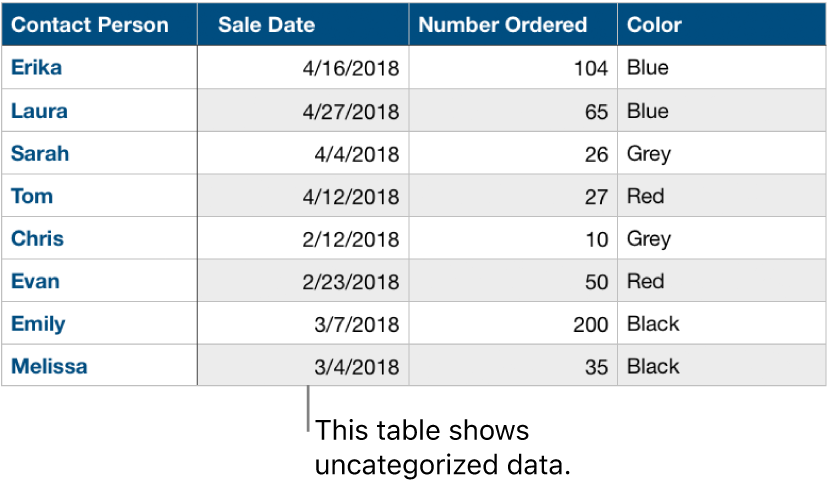Click the Evan contact name cell
This screenshot has height=492, width=828.
tap(36, 281)
